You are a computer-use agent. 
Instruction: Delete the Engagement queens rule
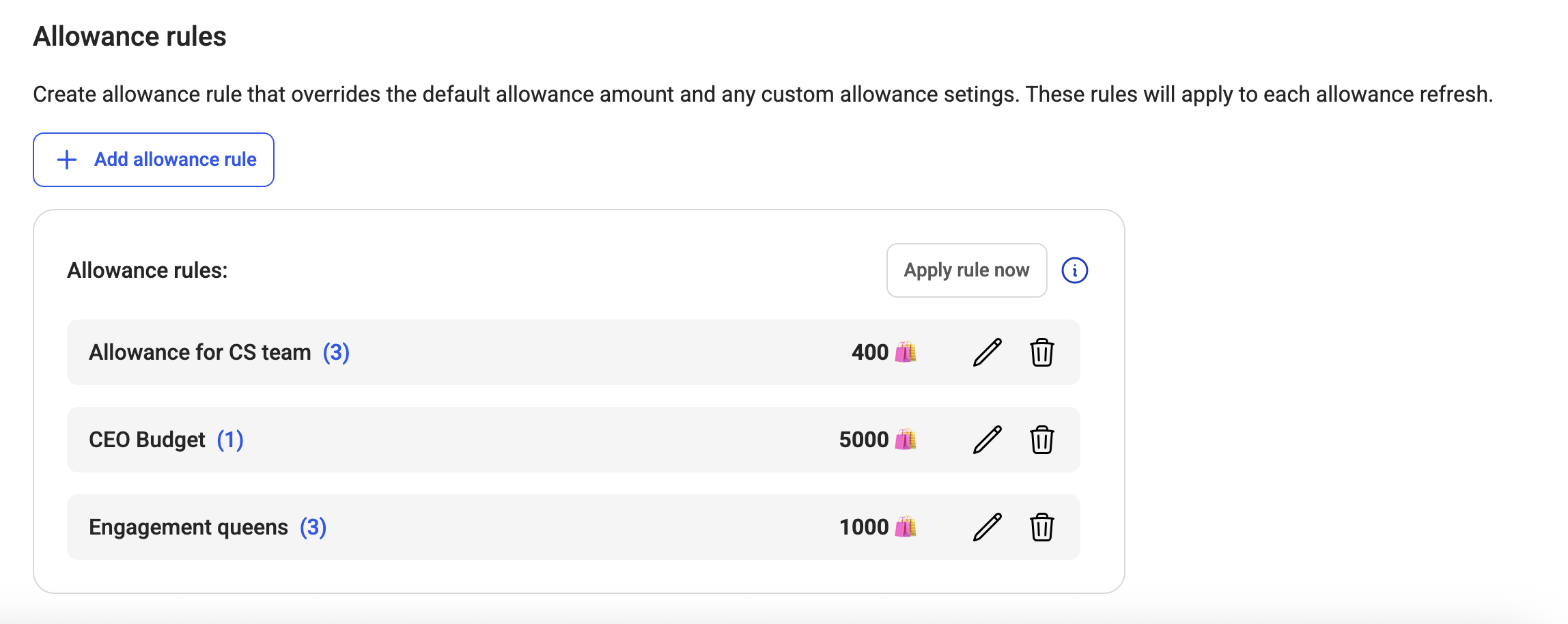click(x=1041, y=527)
